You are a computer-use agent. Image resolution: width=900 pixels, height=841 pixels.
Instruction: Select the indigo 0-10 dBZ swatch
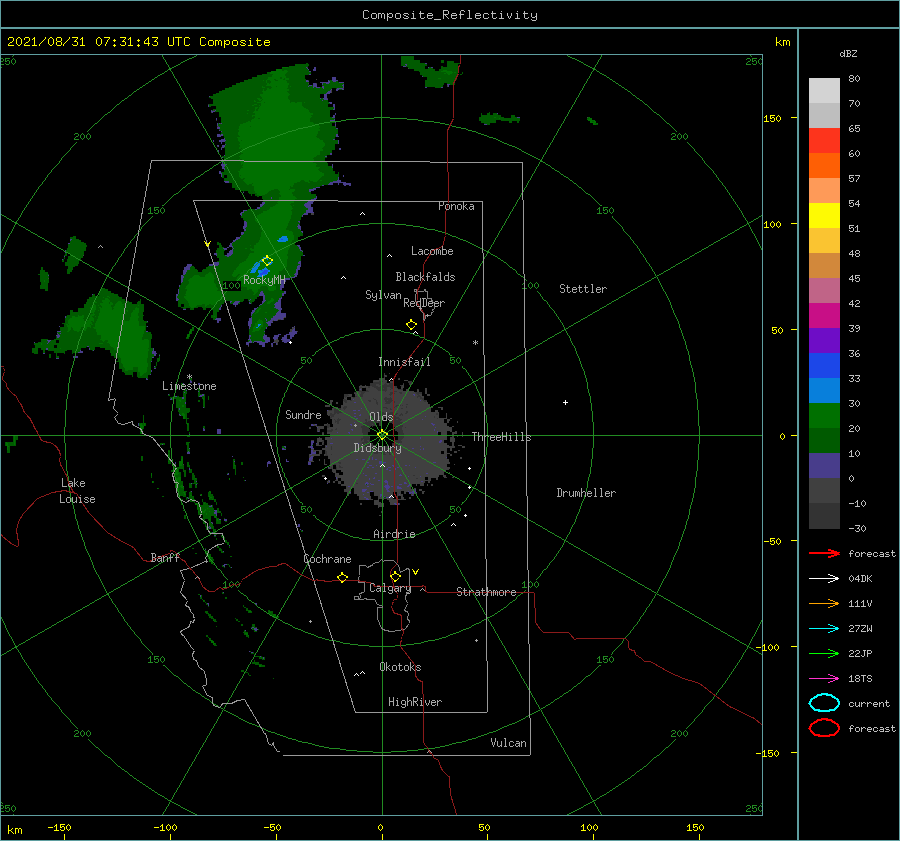pyautogui.click(x=824, y=465)
